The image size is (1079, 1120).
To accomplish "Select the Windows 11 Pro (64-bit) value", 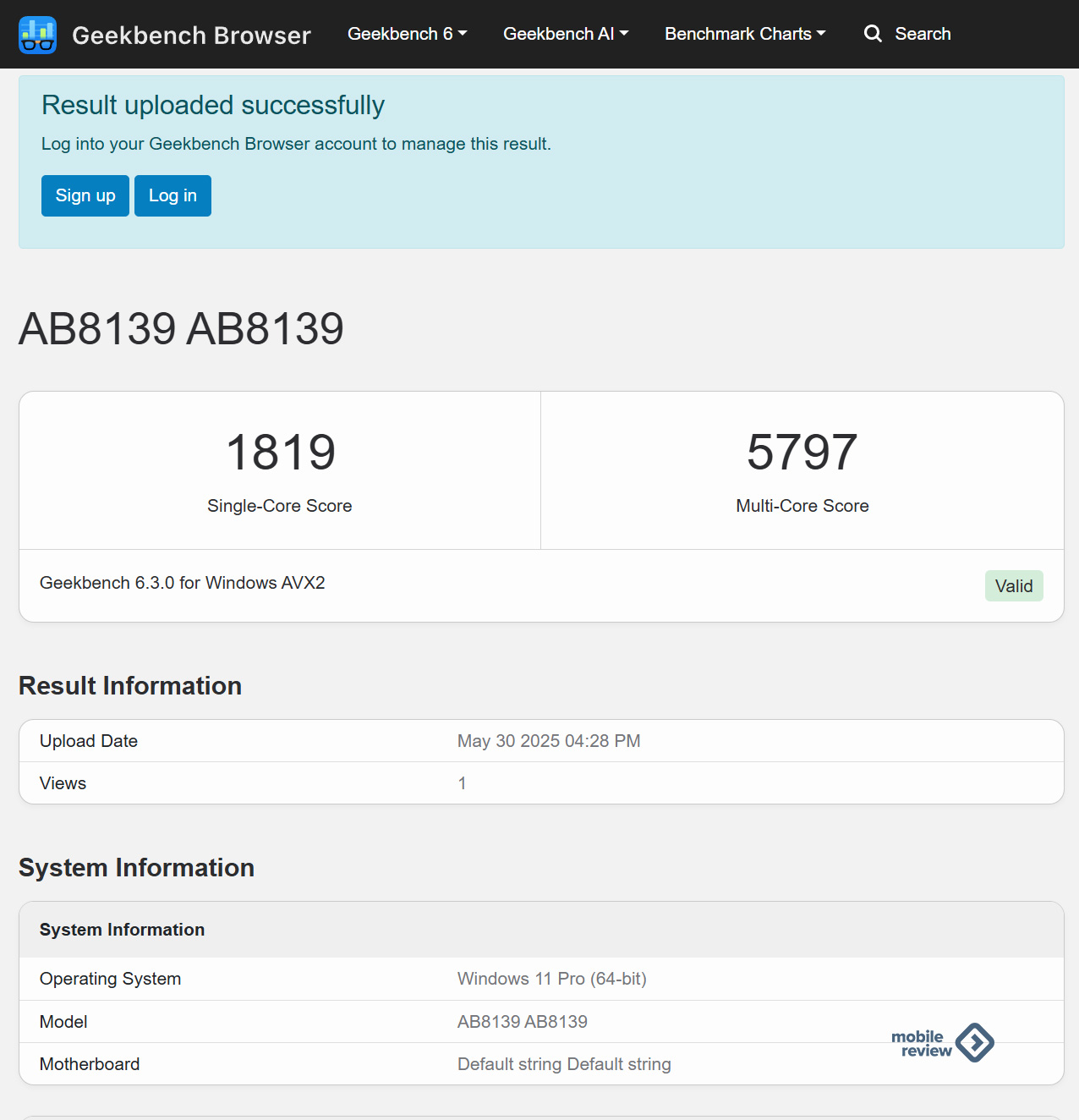I will coord(552,979).
